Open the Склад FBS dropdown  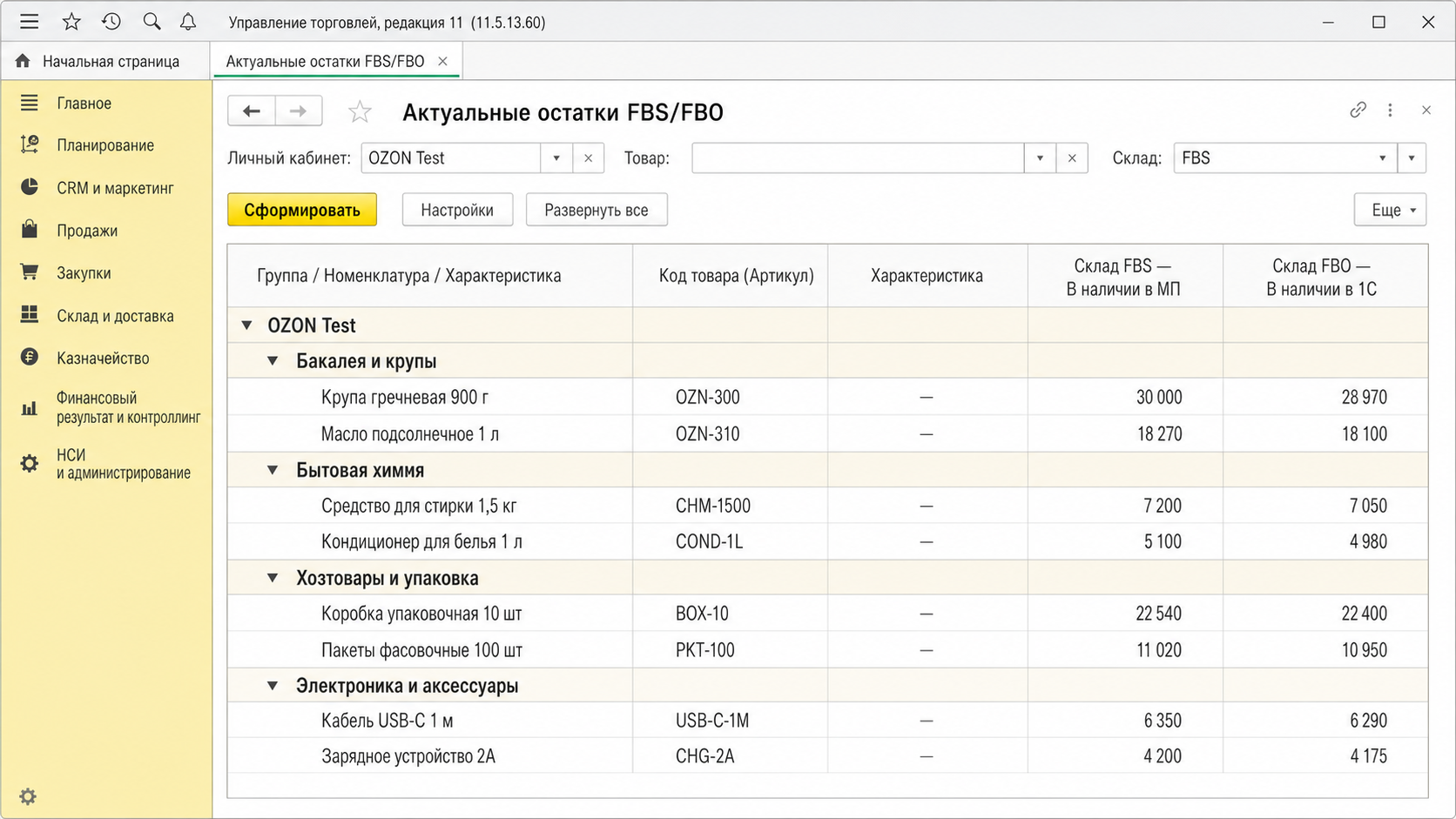1382,158
